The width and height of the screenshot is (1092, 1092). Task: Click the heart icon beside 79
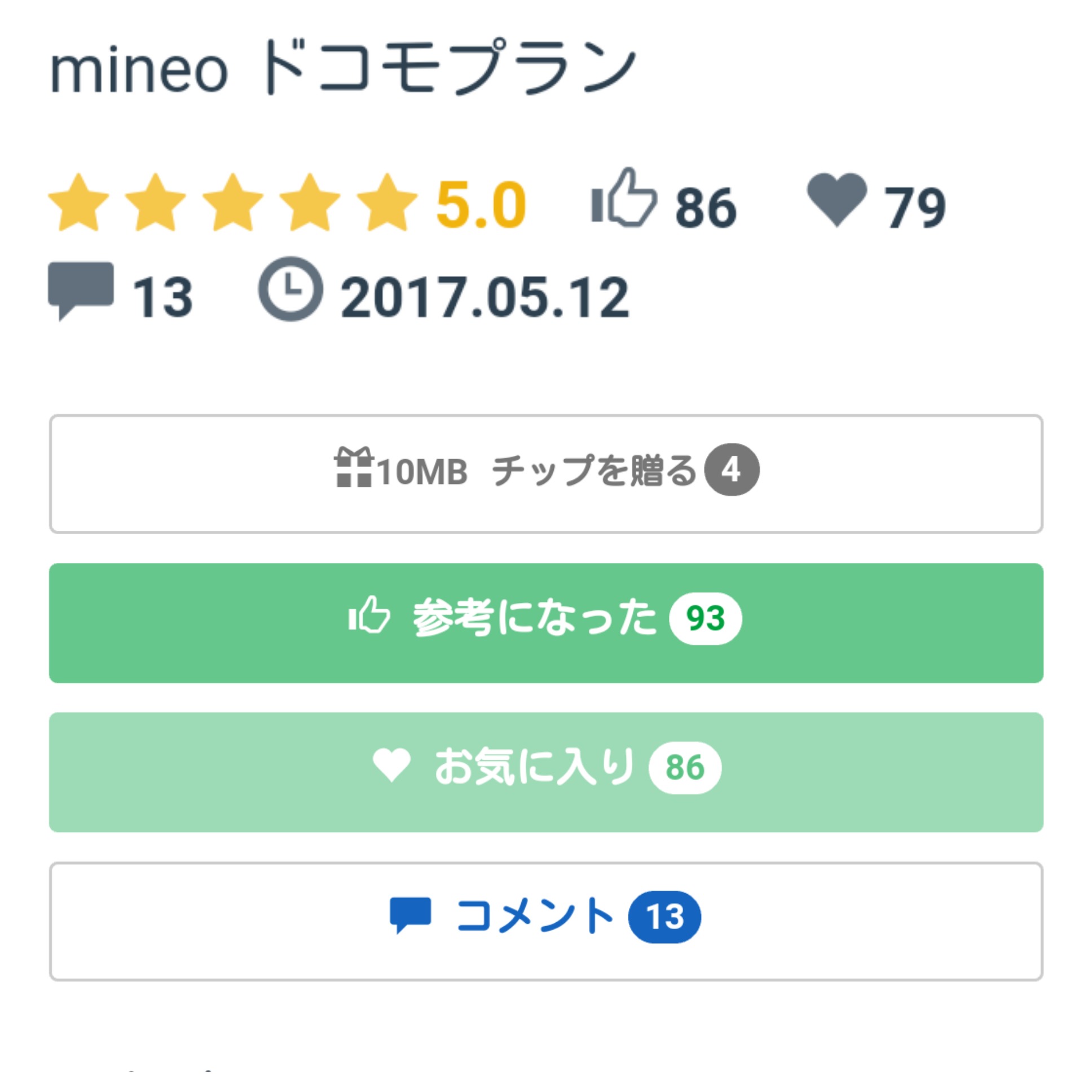point(836,199)
